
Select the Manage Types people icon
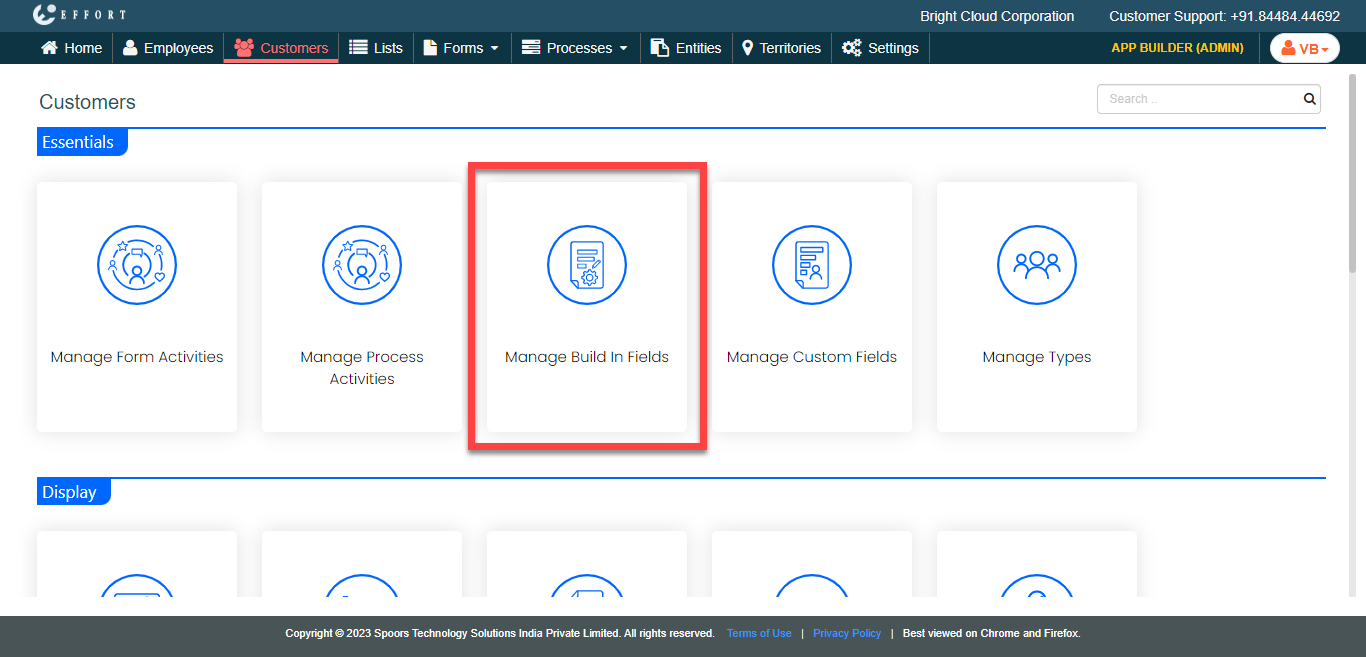tap(1037, 265)
